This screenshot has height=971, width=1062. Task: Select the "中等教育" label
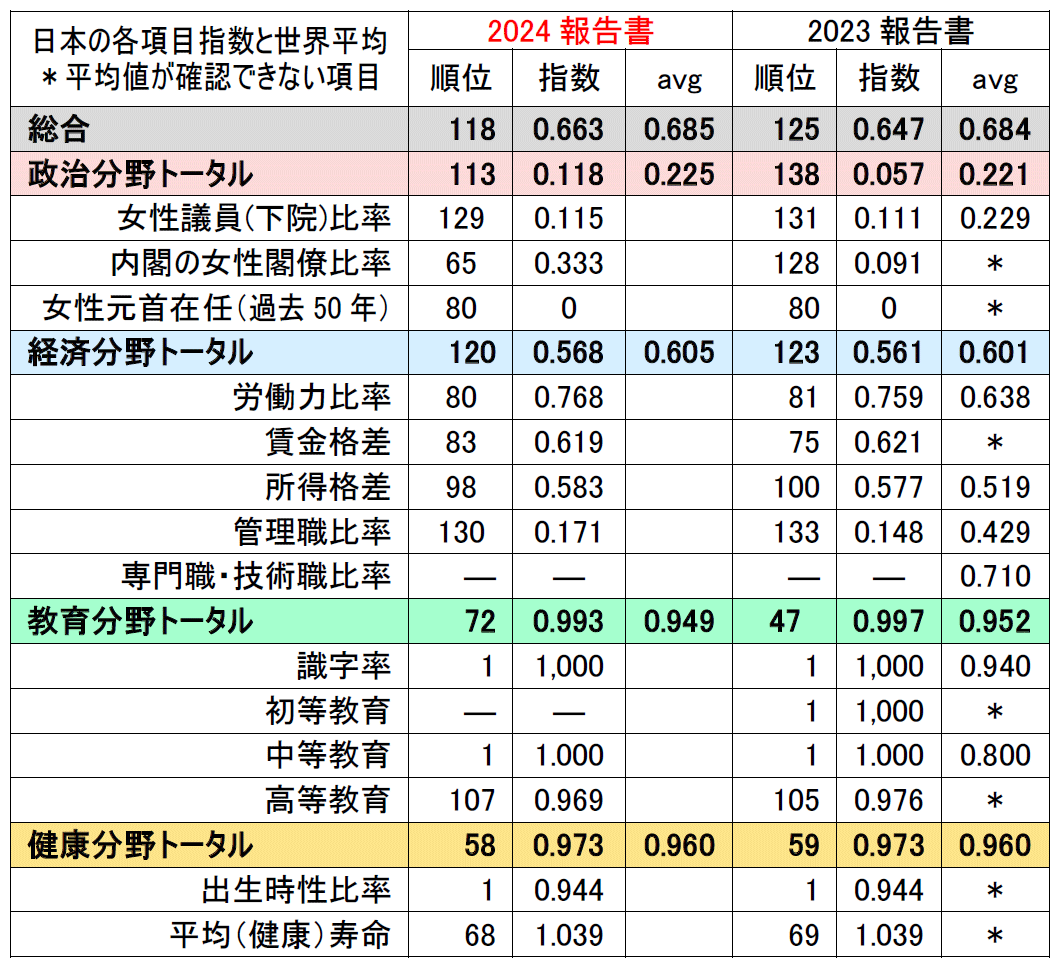click(x=328, y=755)
